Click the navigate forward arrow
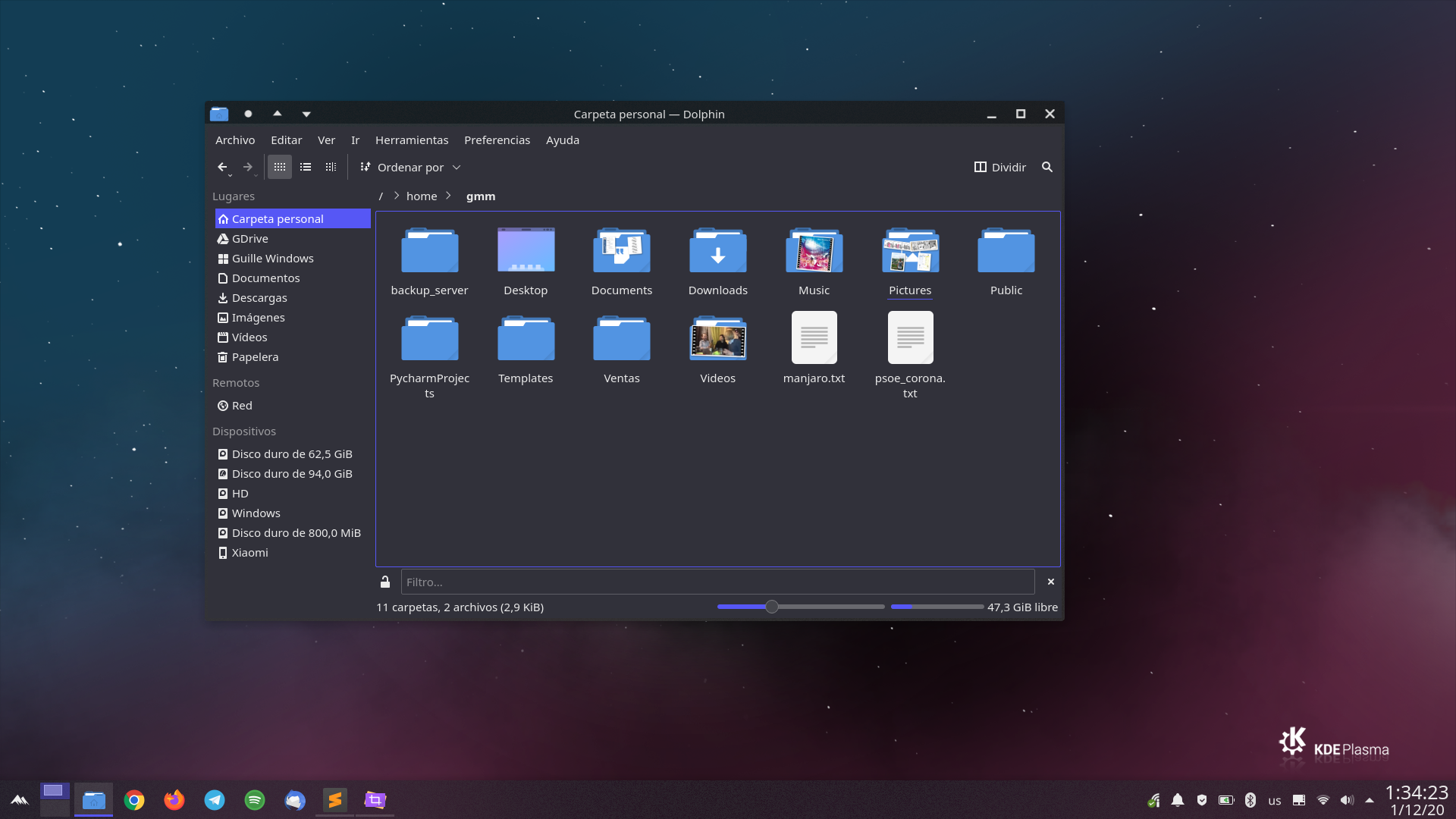This screenshot has height=819, width=1456. [x=248, y=167]
